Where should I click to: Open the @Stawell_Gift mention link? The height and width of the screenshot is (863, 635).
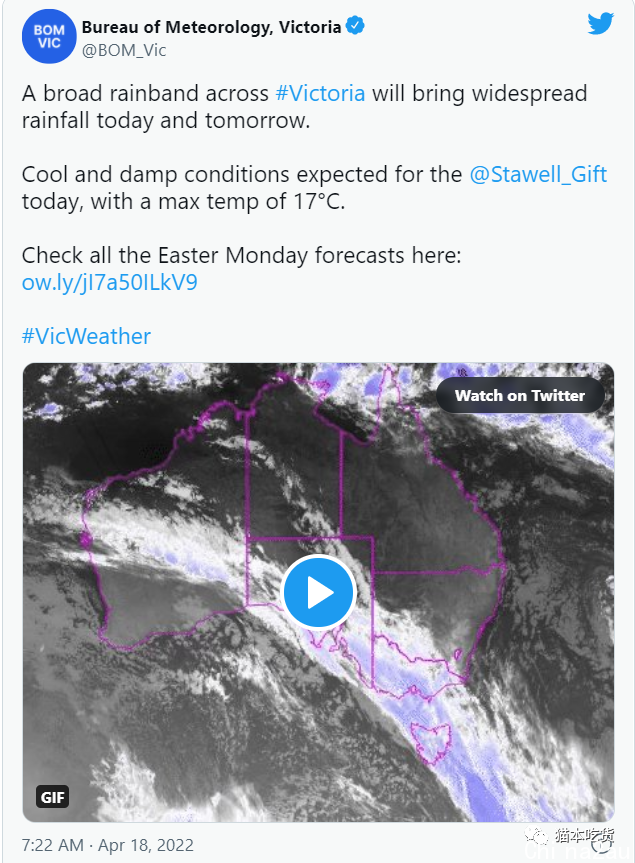coord(538,174)
